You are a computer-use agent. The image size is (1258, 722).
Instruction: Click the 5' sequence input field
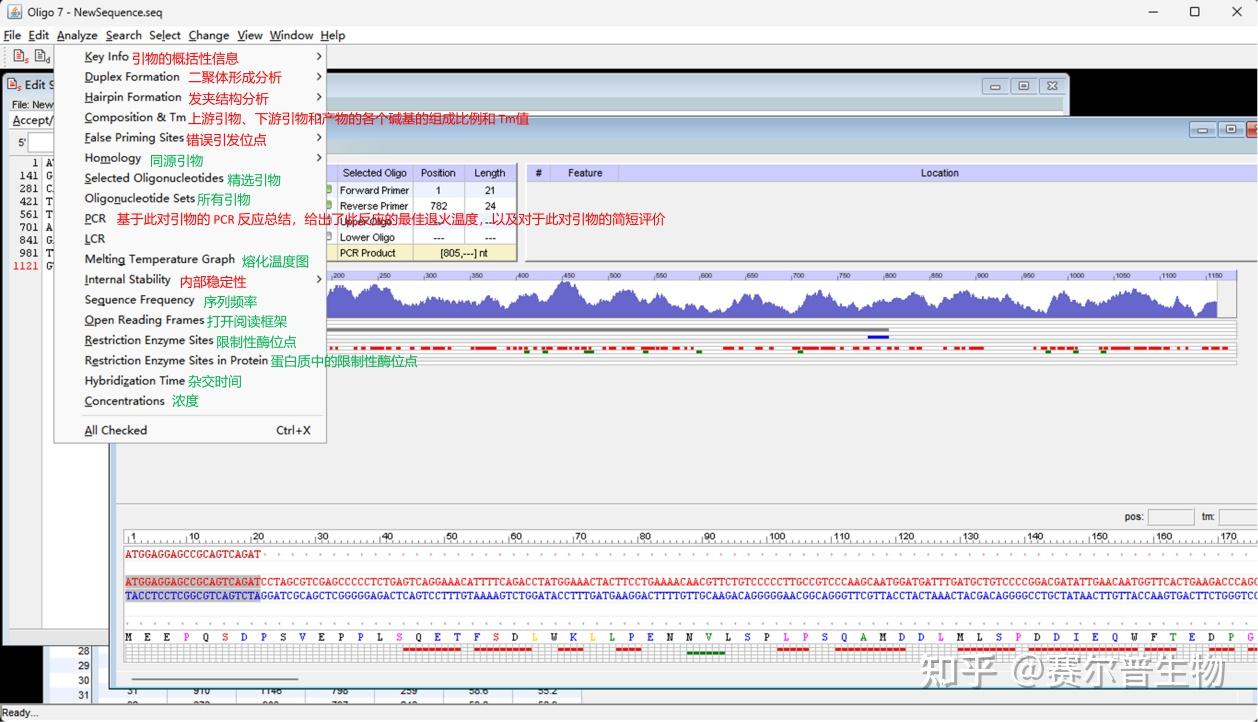tap(40, 143)
